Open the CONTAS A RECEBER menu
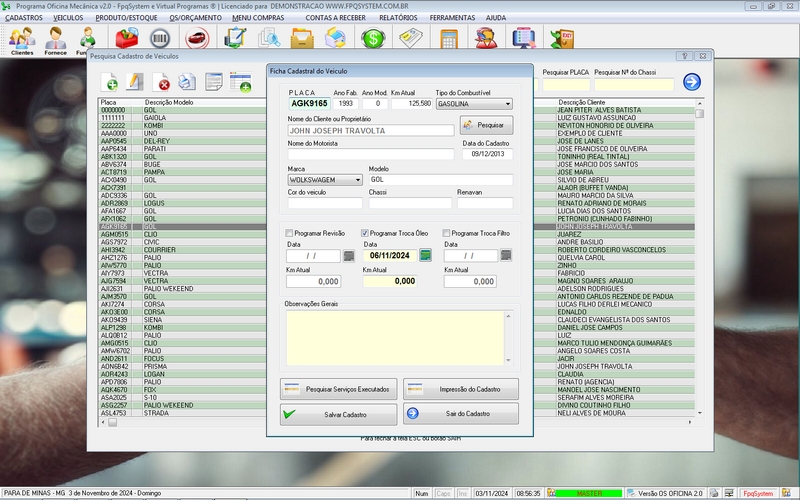800x500 pixels. tap(336, 17)
